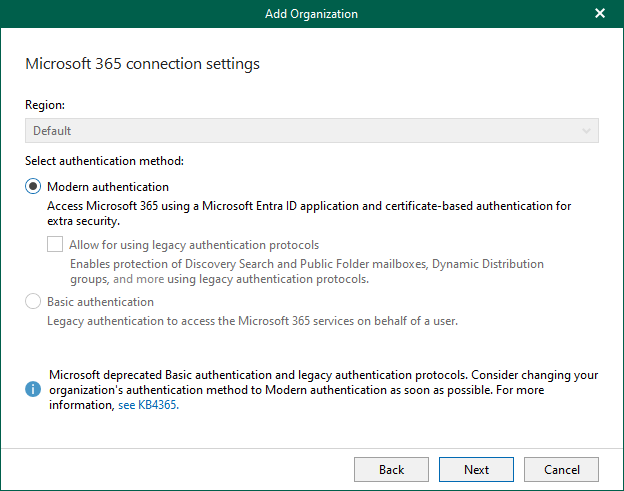Choose the Basic authentication radio button

coord(33,301)
